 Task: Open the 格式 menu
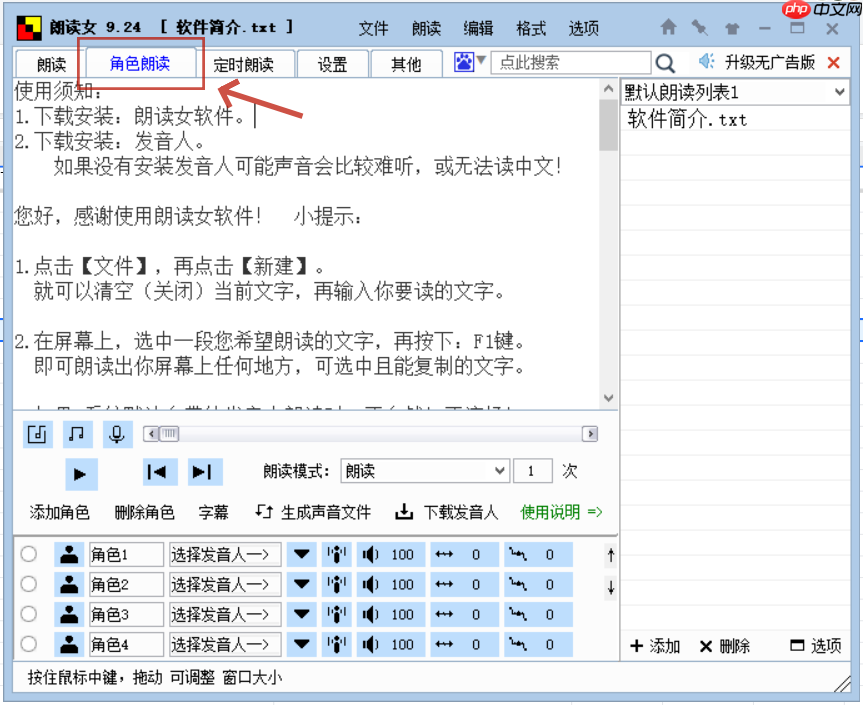531,29
